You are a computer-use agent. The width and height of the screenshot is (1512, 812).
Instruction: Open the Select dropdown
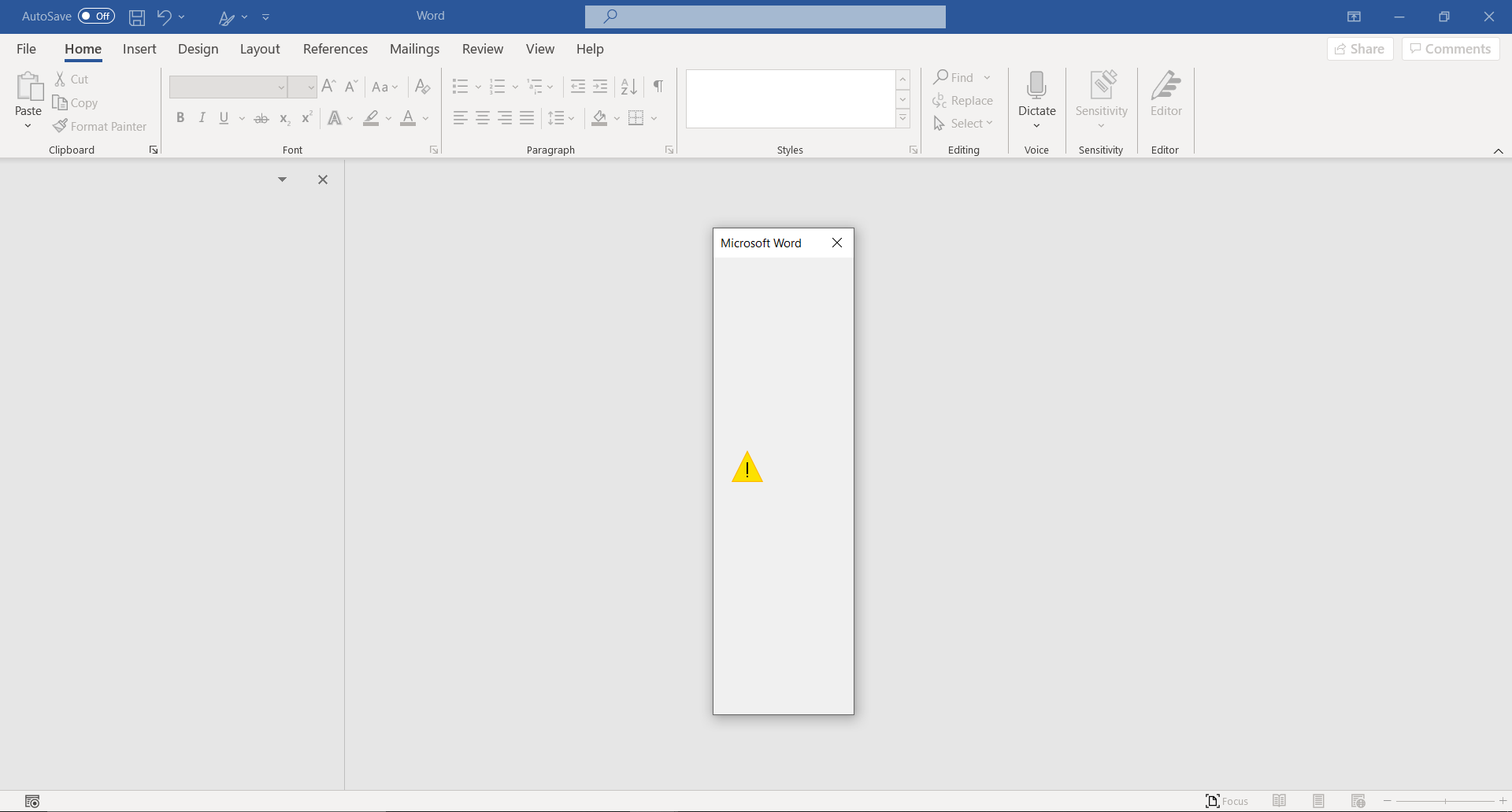[x=962, y=124]
